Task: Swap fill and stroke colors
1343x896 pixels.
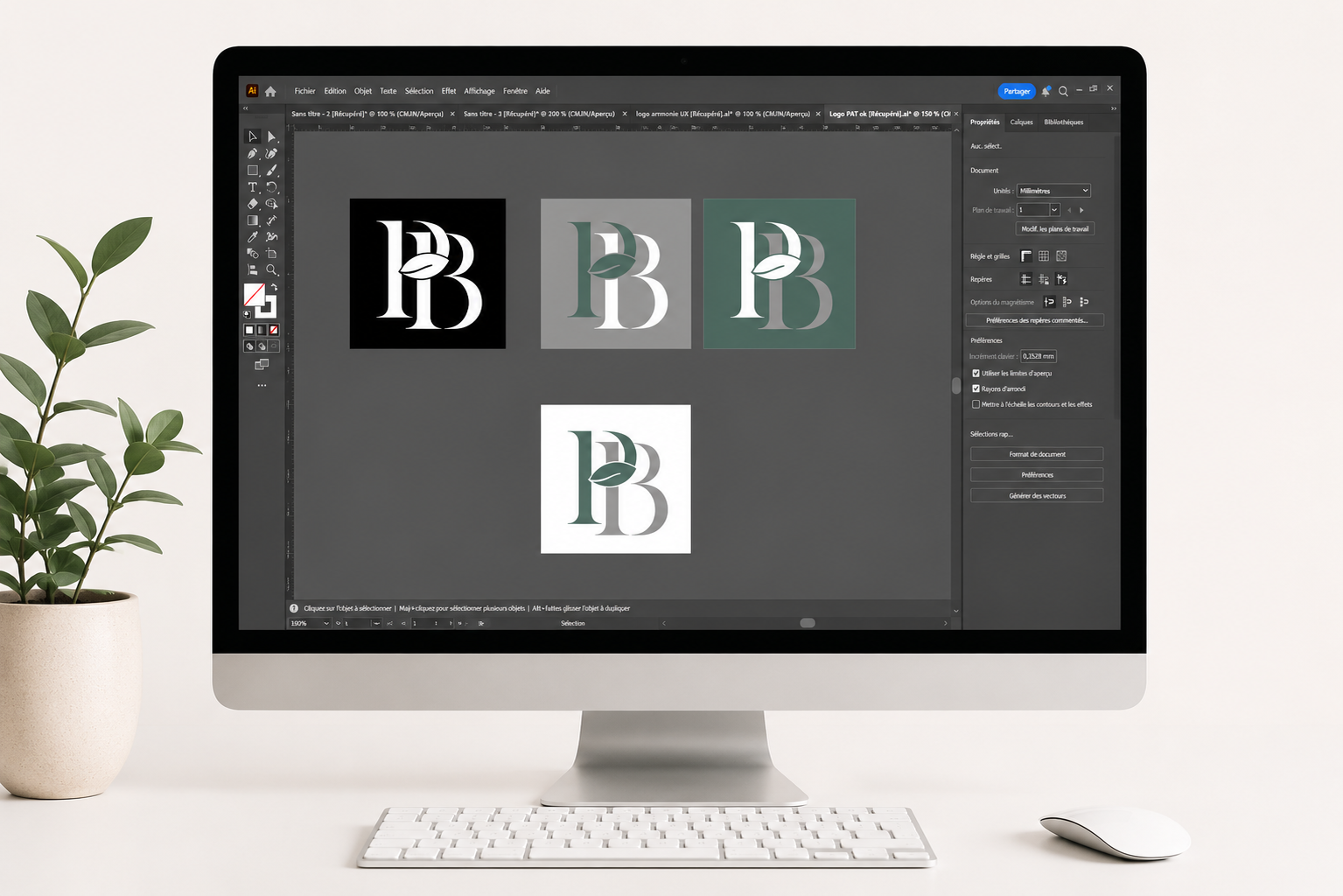Action: pos(274,287)
